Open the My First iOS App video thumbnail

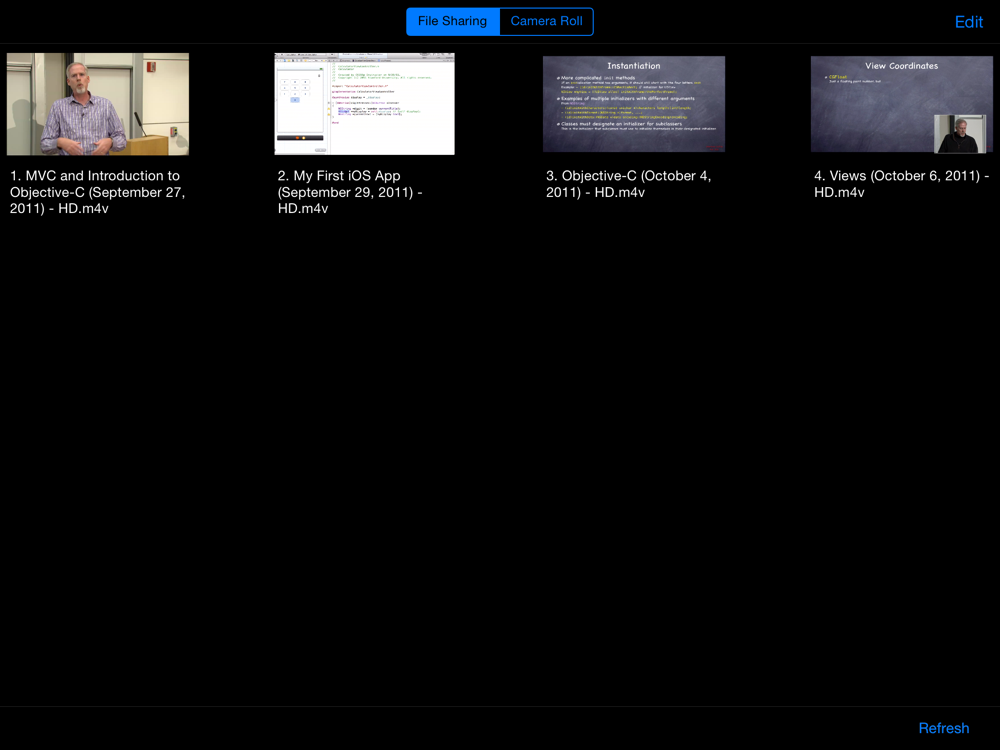pos(365,104)
